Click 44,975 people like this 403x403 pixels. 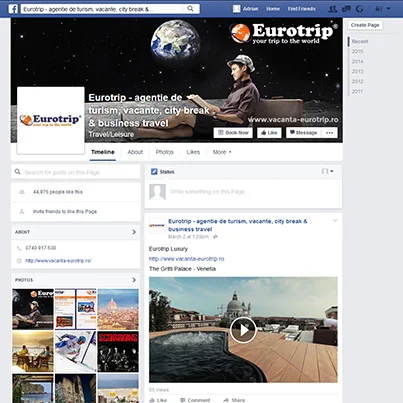tap(58, 192)
